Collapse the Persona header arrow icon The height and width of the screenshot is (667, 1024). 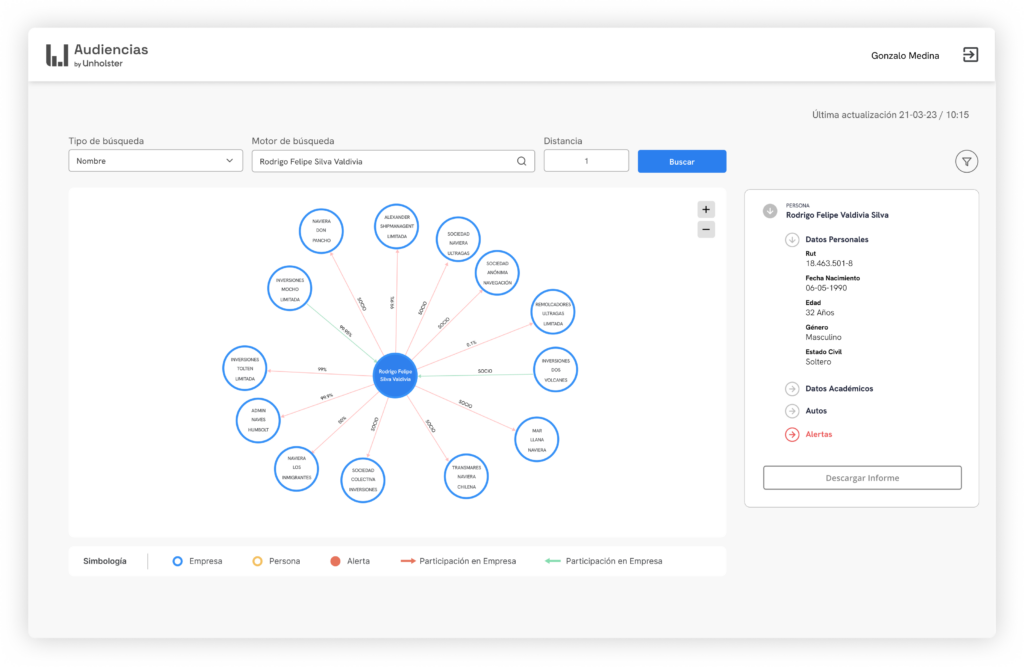[769, 210]
